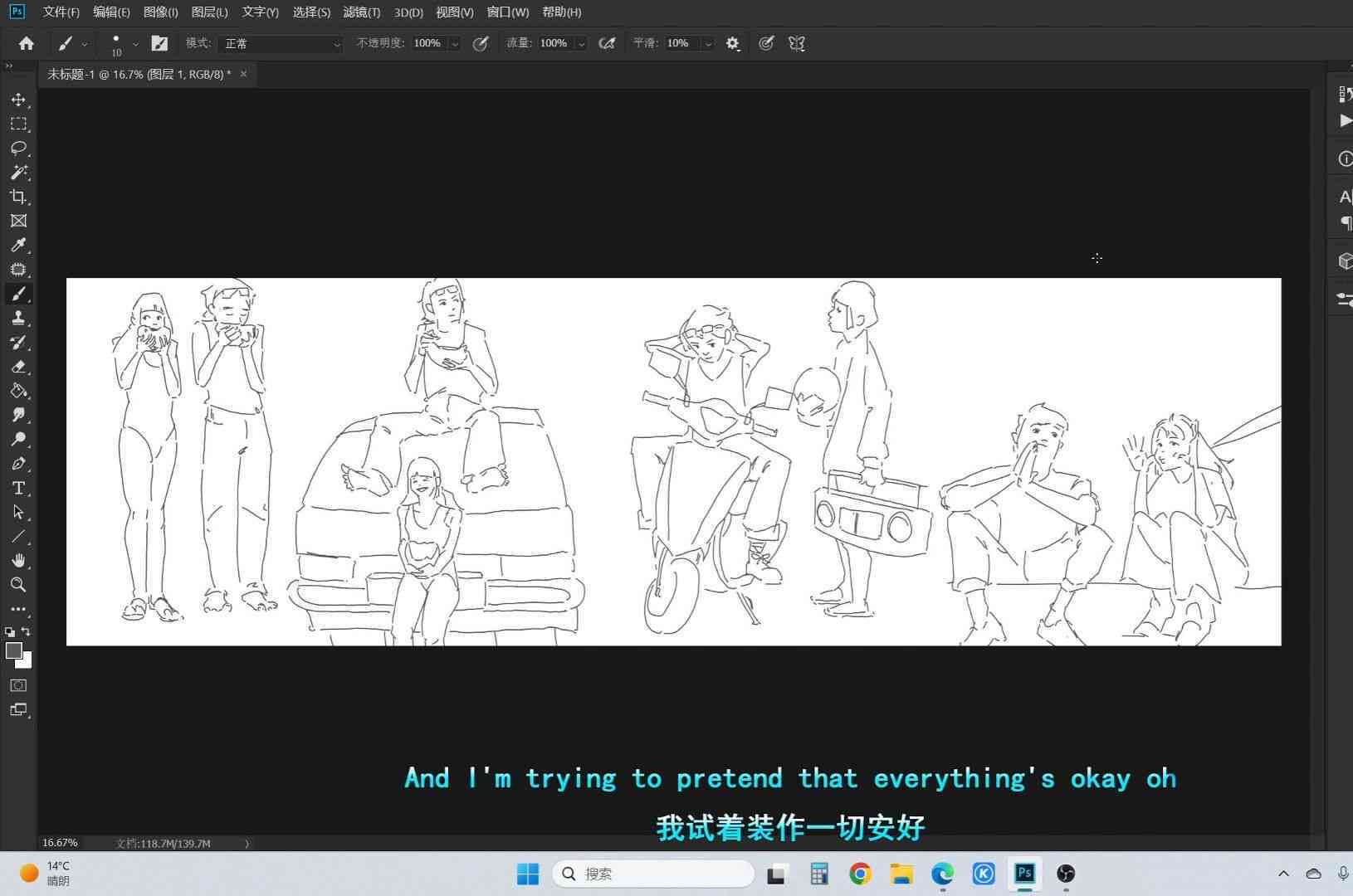Select the Frame tool

point(18,221)
